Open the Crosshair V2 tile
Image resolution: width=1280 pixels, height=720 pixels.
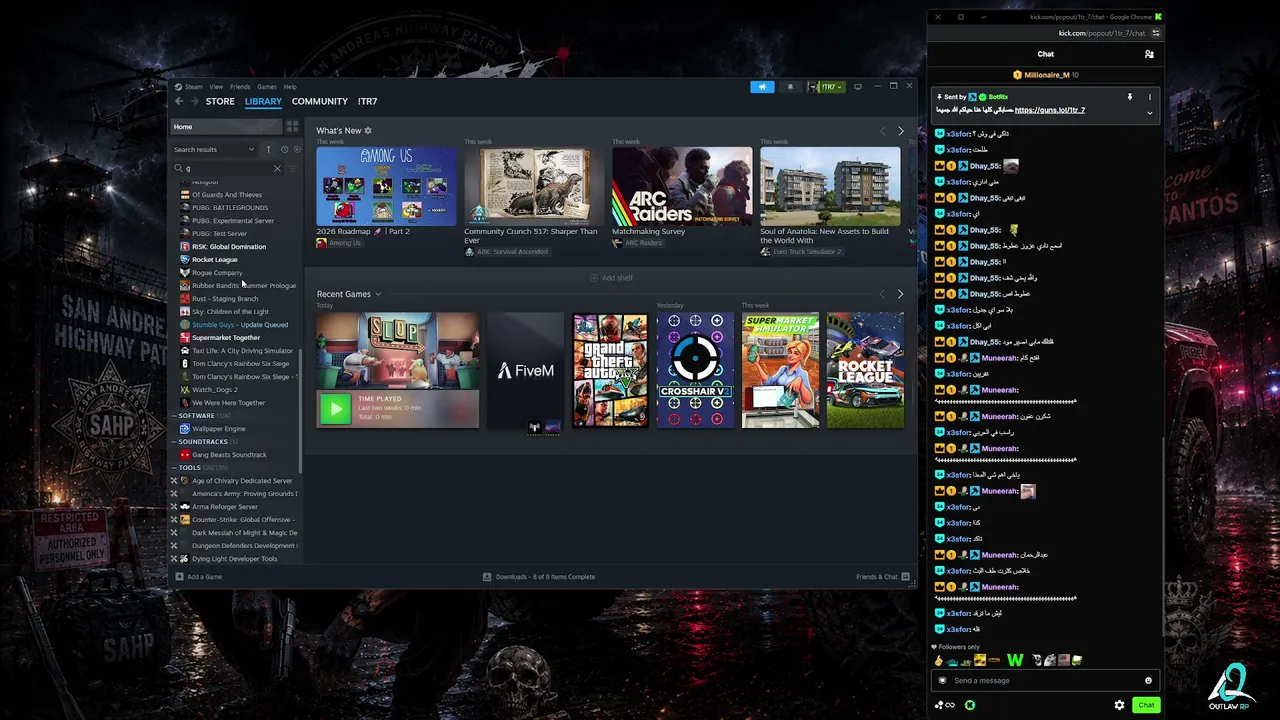[x=695, y=371]
